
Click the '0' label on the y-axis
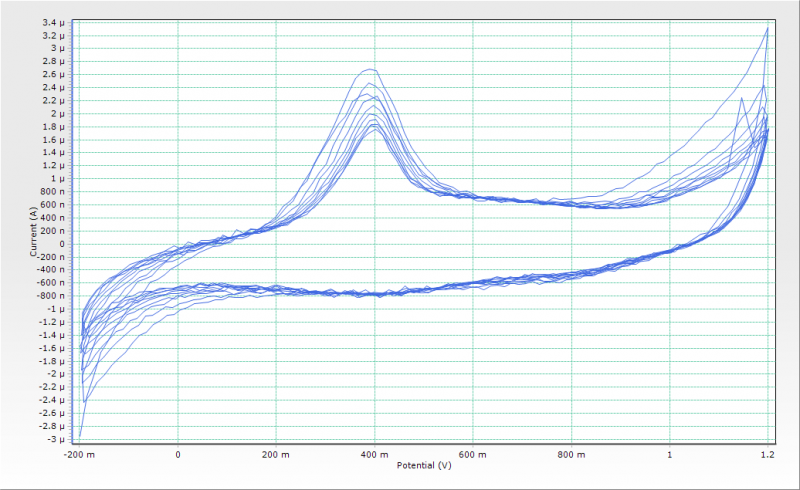click(x=62, y=244)
